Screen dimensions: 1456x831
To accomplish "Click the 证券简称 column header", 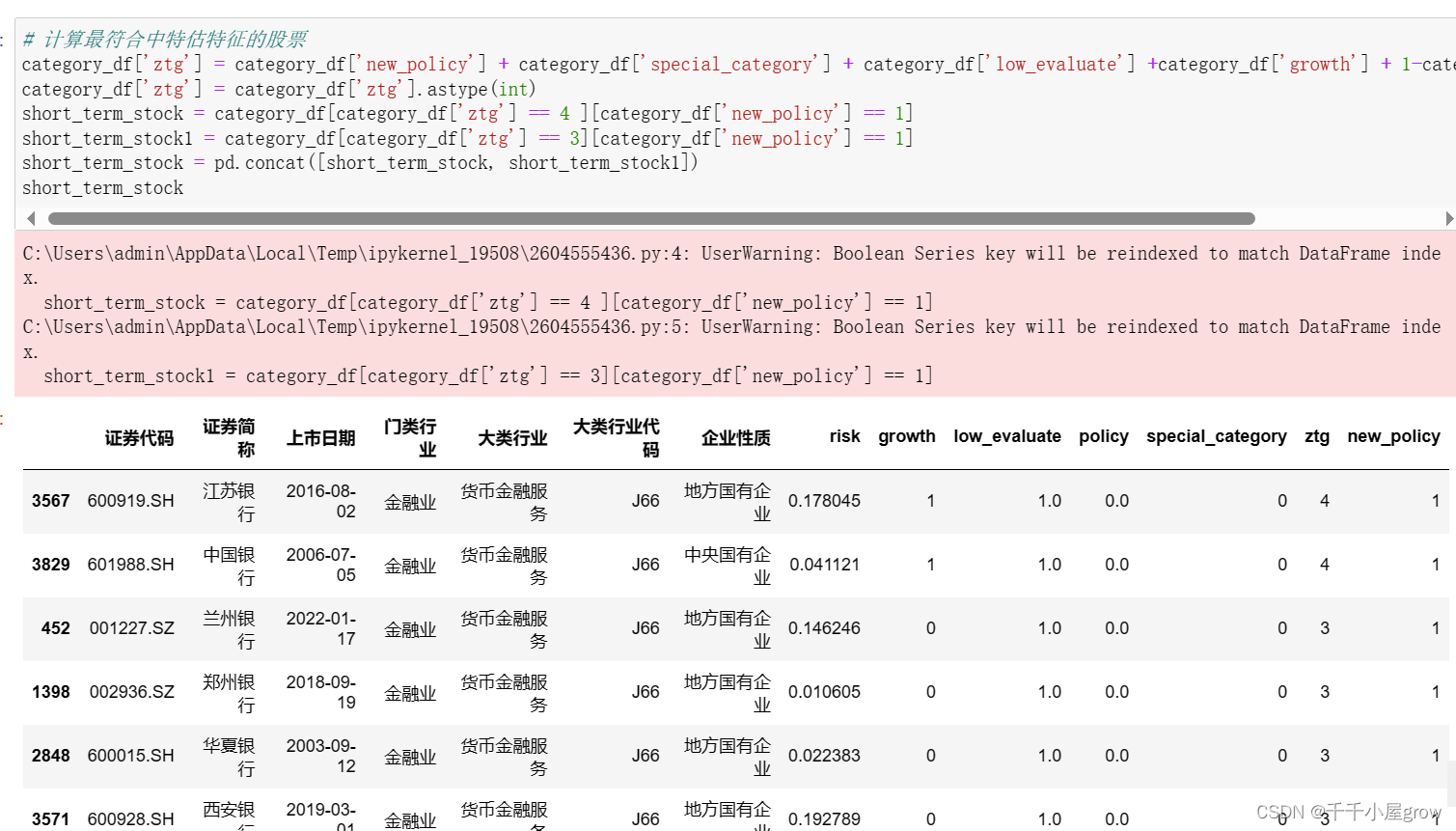I will point(229,438).
